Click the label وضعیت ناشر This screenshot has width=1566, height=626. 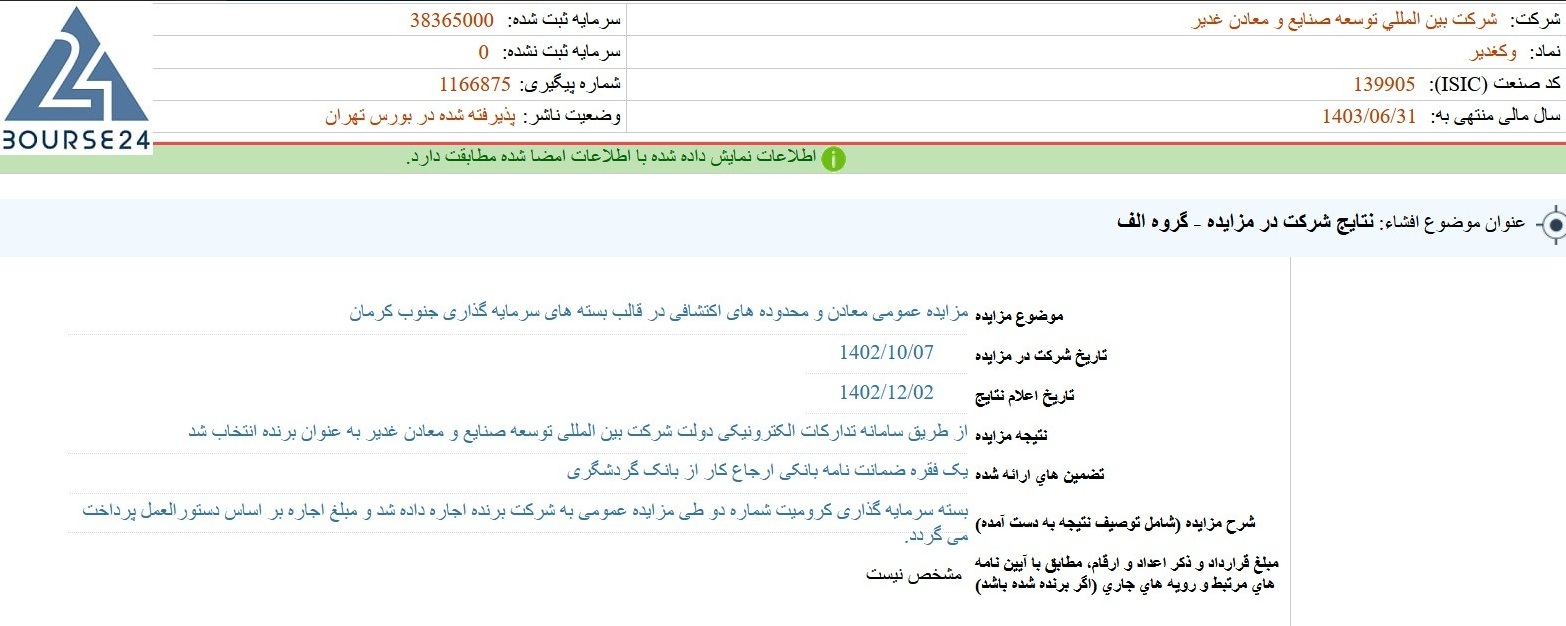(574, 116)
